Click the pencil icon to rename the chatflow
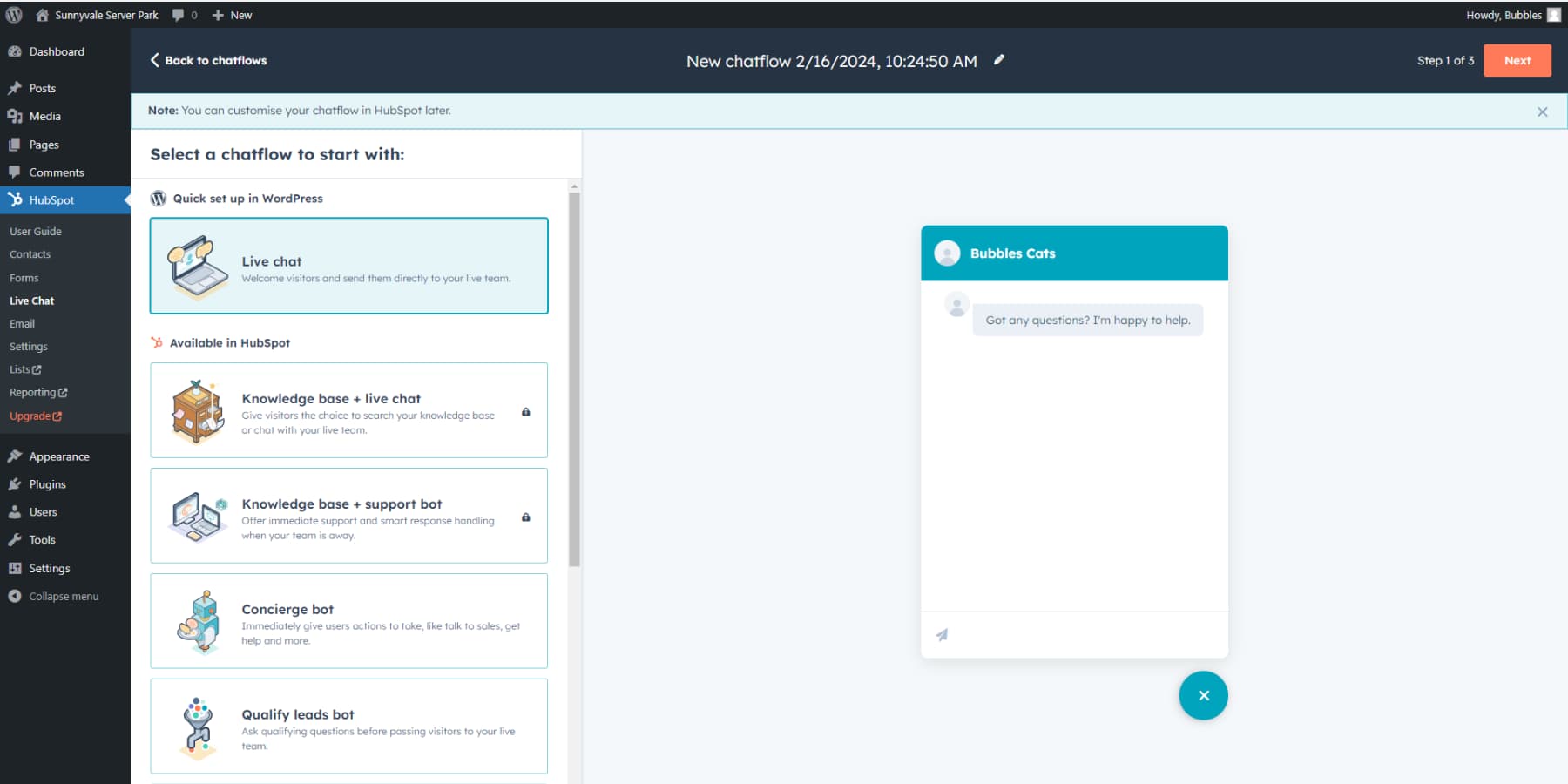Image resolution: width=1568 pixels, height=784 pixels. click(x=999, y=60)
